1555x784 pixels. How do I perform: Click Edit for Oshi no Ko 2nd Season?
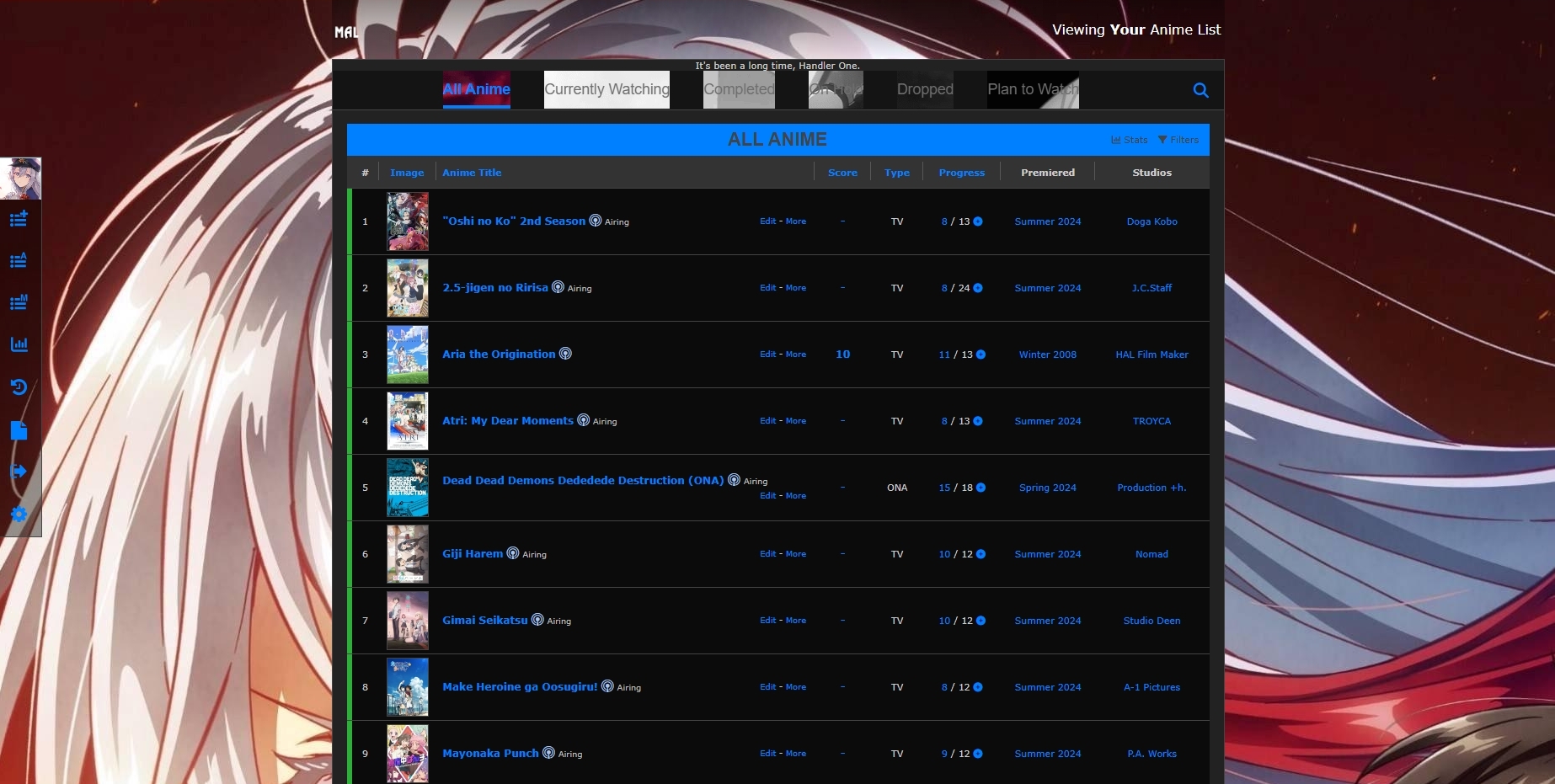[768, 221]
